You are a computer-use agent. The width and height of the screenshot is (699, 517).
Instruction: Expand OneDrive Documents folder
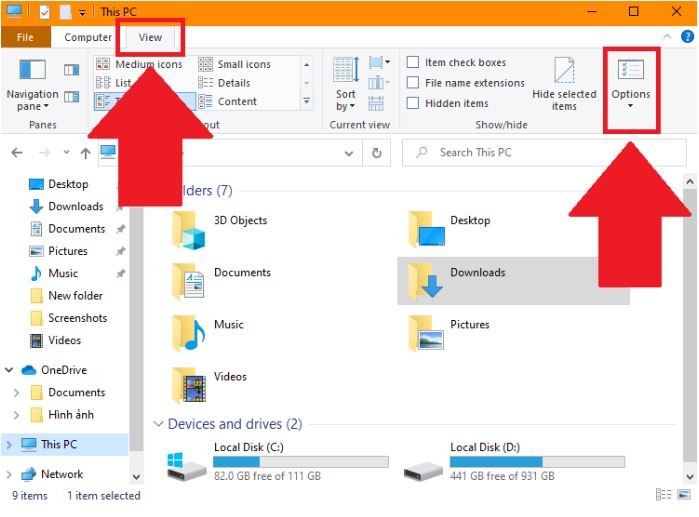16,393
